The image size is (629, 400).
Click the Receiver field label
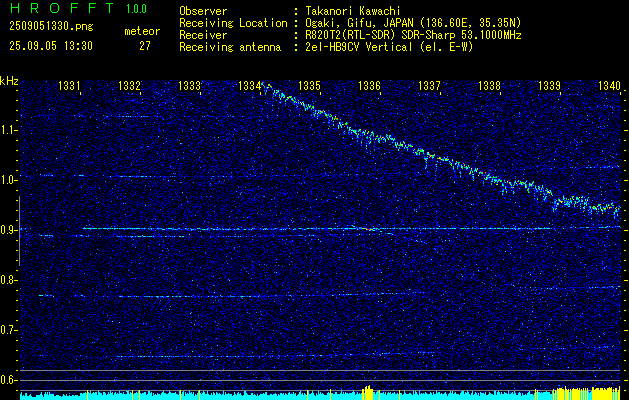click(203, 35)
